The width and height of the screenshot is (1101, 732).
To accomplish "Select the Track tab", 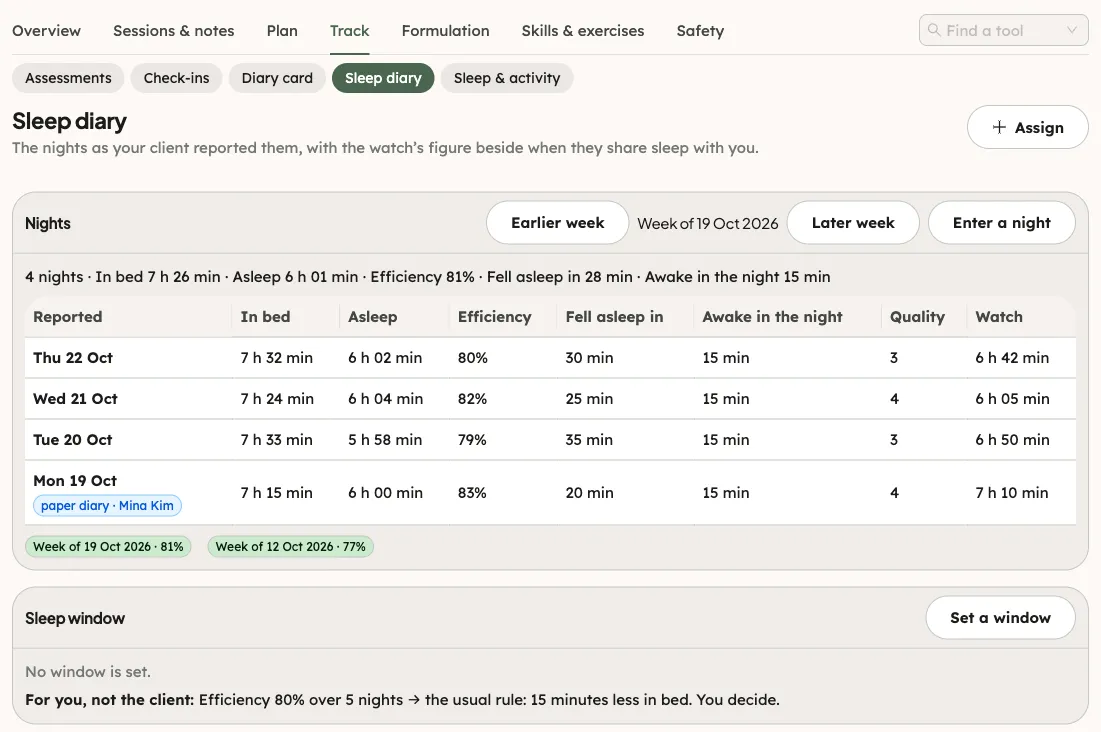I will tap(350, 31).
